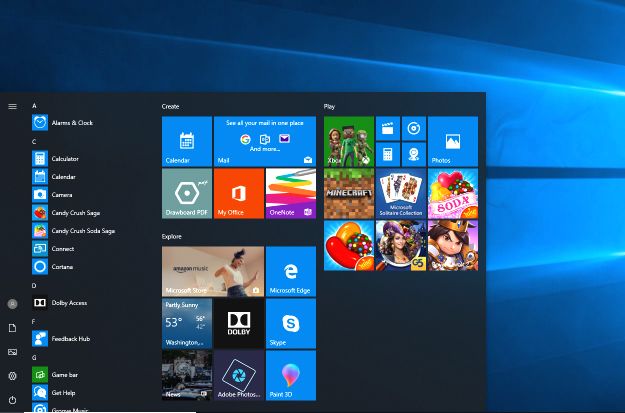Launch the My Office tile
This screenshot has width=625, height=413.
coord(239,193)
